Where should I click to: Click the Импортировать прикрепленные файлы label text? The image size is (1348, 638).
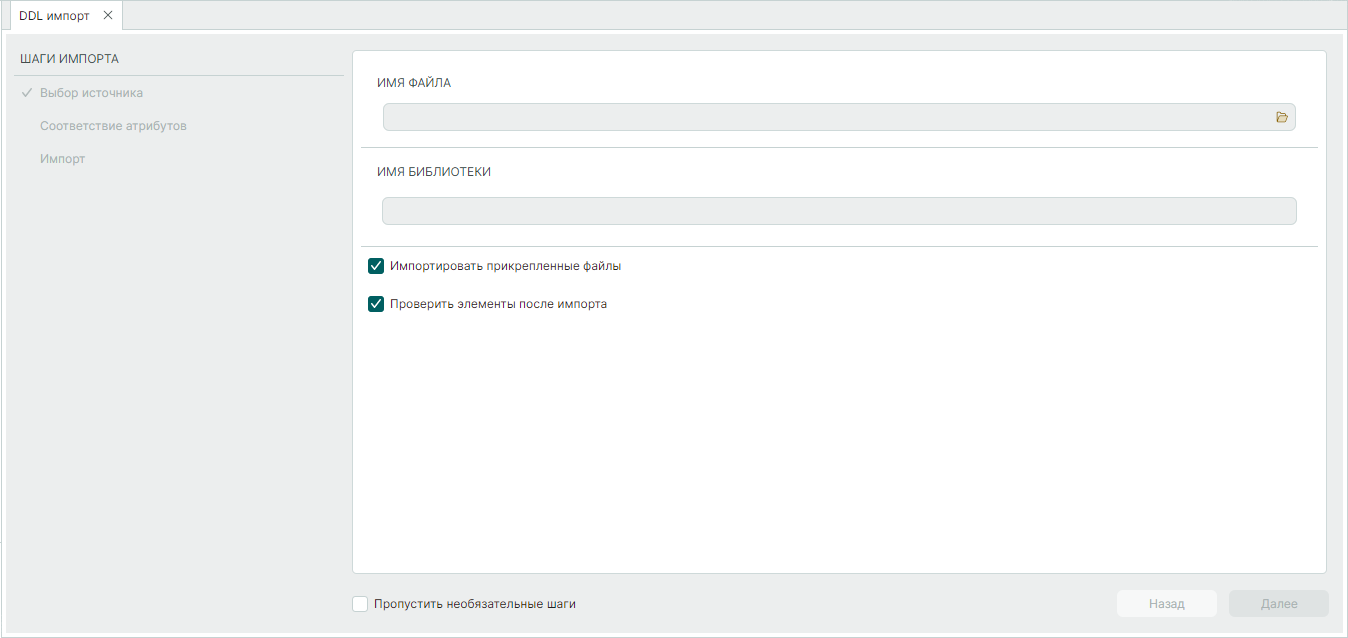click(505, 266)
